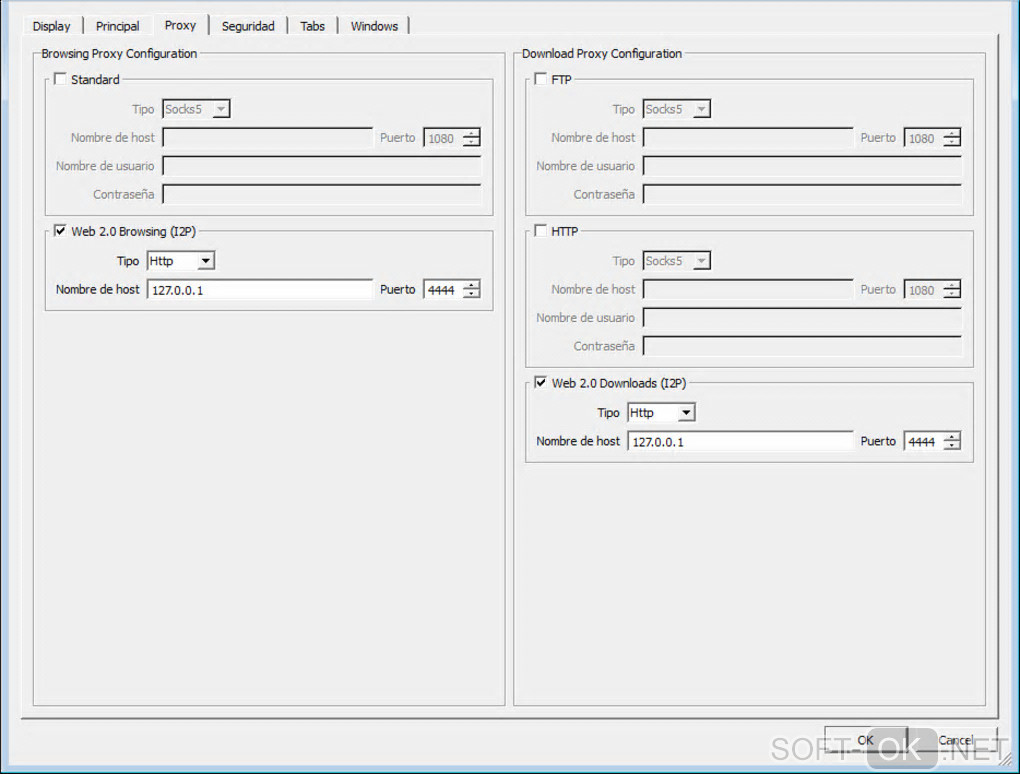The width and height of the screenshot is (1020, 774).
Task: Enable the HTTP download proxy checkbox
Action: click(x=540, y=231)
